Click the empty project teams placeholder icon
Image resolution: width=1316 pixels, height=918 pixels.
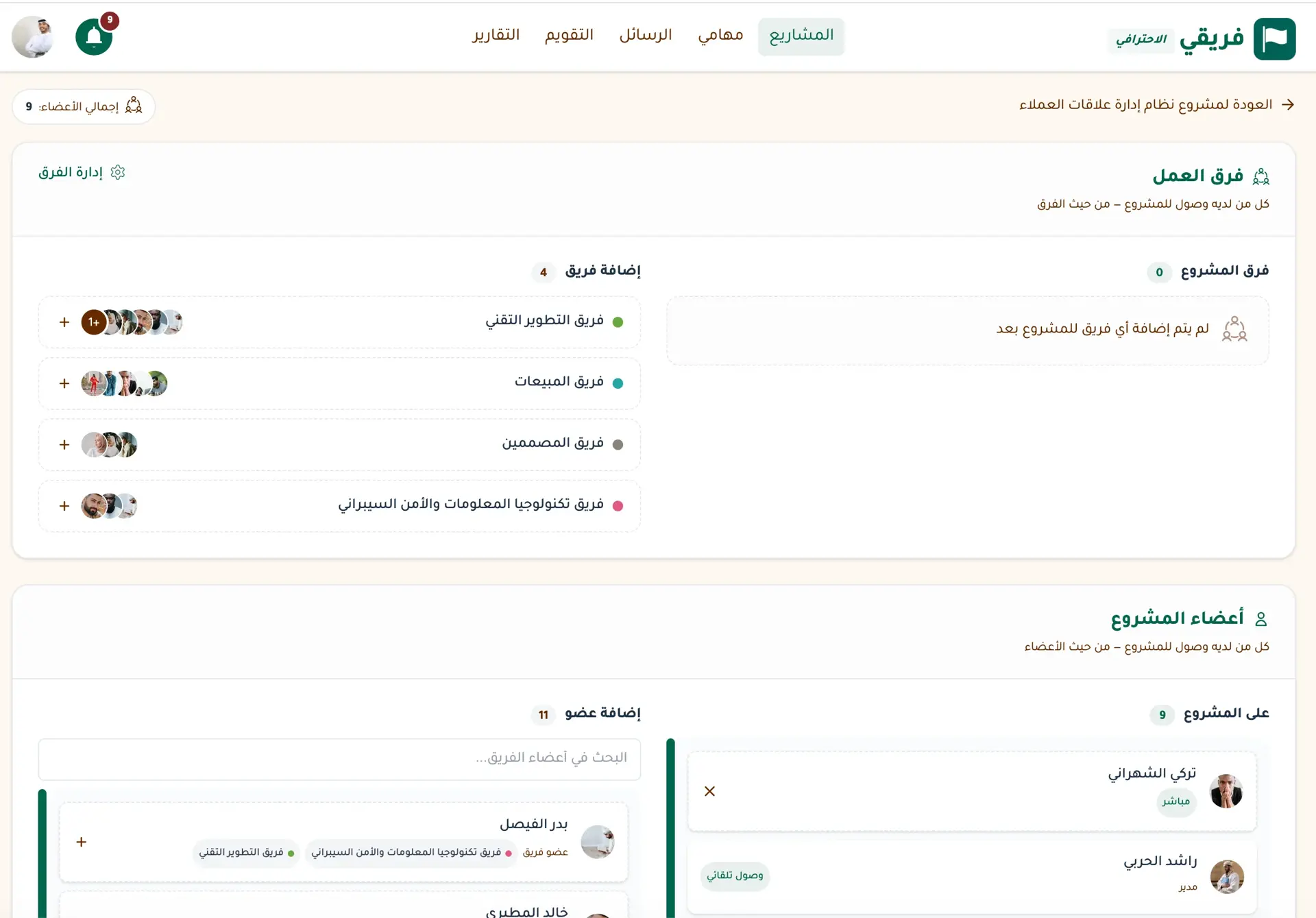pos(1234,330)
